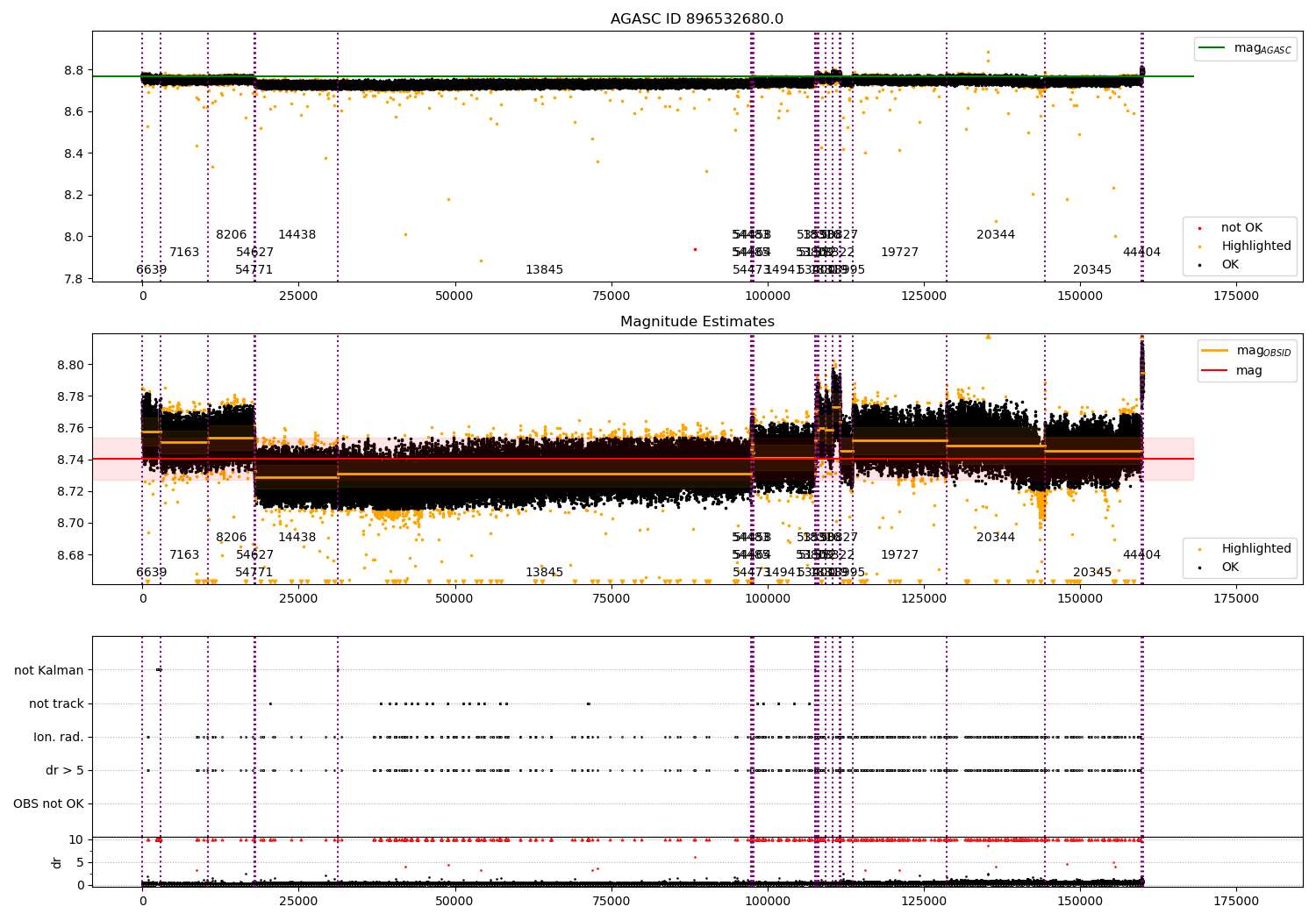This screenshot has height=921, width=1316.
Task: Click the rotated 'dr' axis label
Action: 57,862
